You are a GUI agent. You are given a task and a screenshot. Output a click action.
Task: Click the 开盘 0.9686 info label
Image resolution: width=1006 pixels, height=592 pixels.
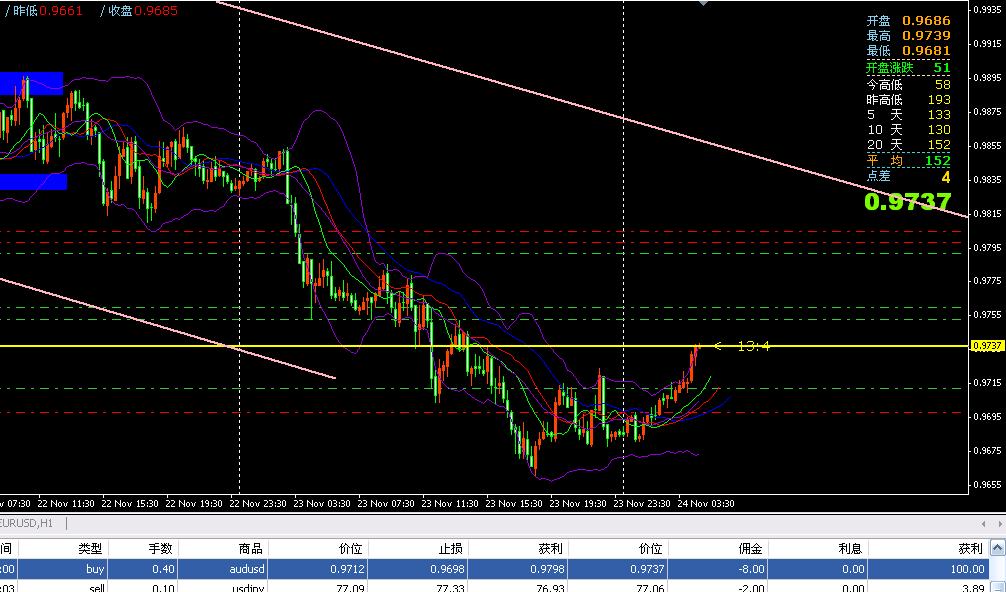coord(908,21)
